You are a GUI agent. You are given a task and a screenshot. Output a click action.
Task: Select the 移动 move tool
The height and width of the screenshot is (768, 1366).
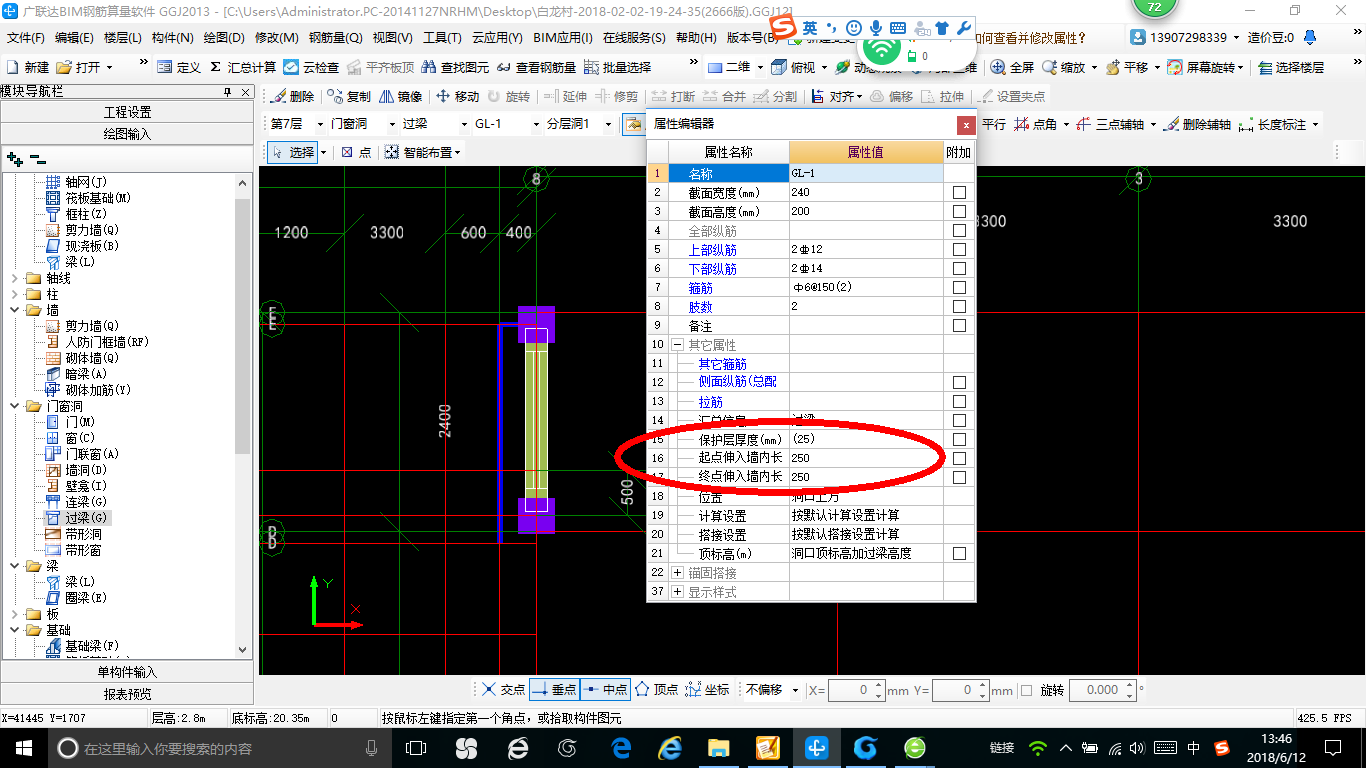tap(457, 97)
